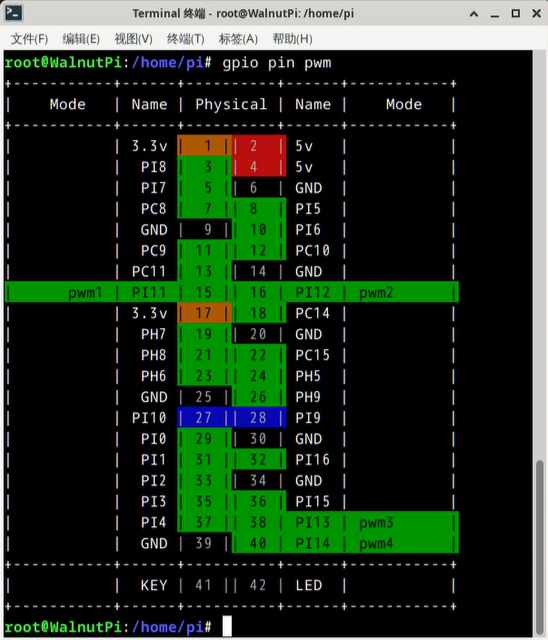The image size is (548, 640).
Task: Maximize the Terminal window
Action: pos(516,13)
